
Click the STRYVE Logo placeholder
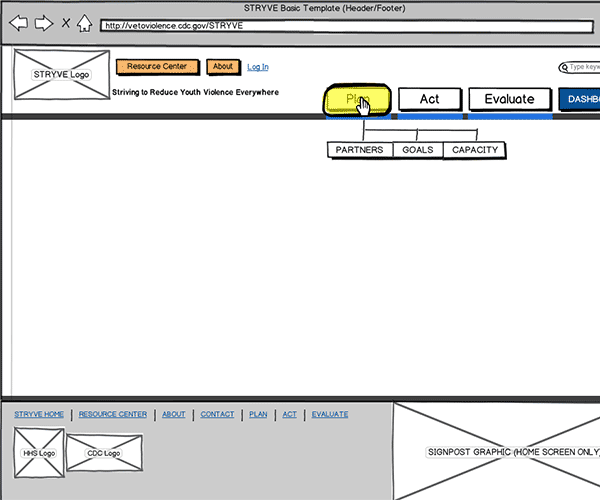(x=62, y=75)
